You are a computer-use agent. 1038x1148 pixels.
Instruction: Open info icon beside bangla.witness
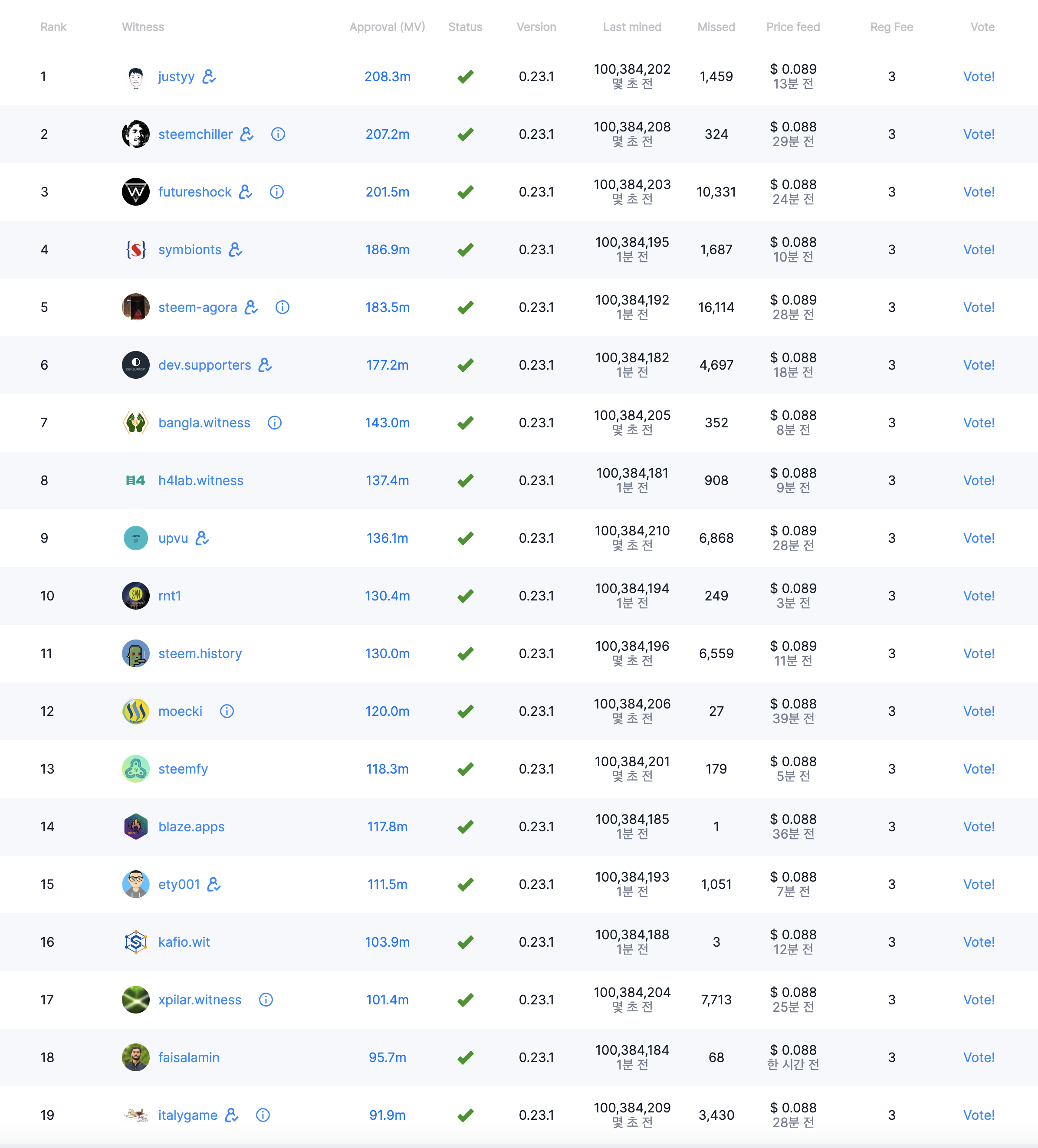(x=275, y=423)
